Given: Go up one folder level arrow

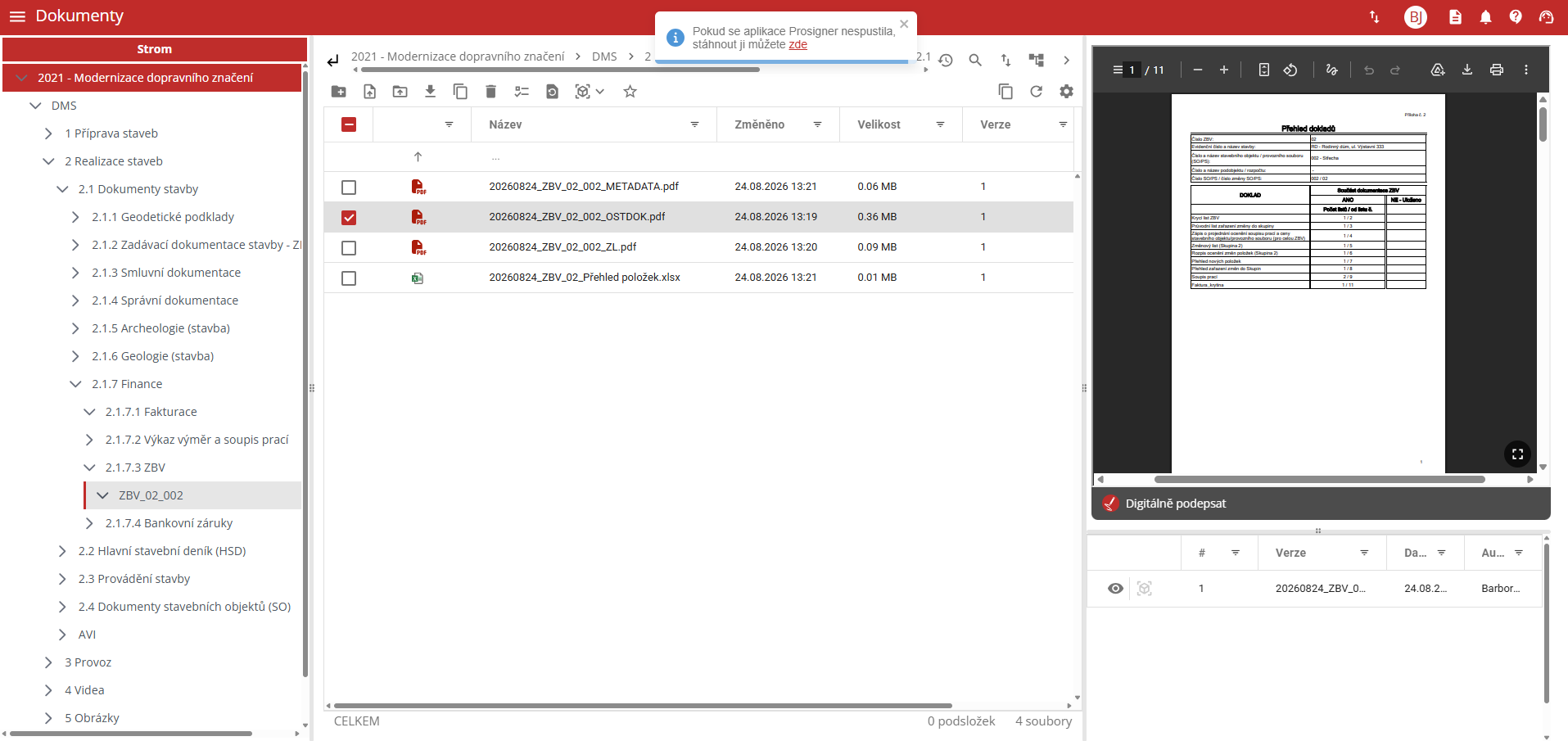Looking at the screenshot, I should 418,157.
